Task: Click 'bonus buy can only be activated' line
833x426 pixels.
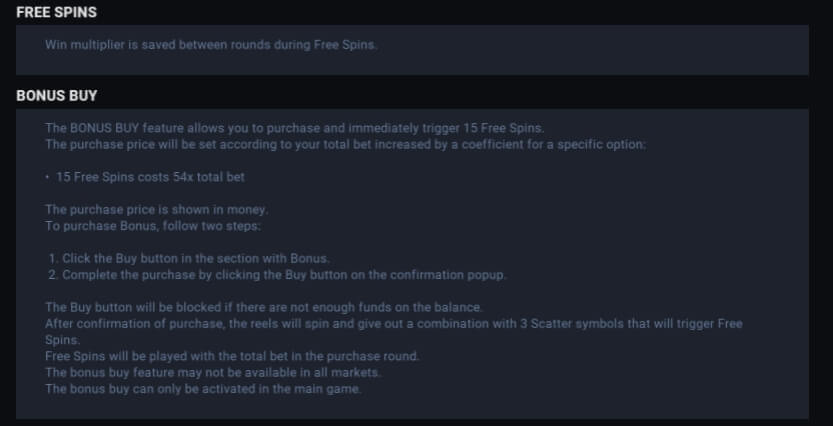Action: (203, 389)
